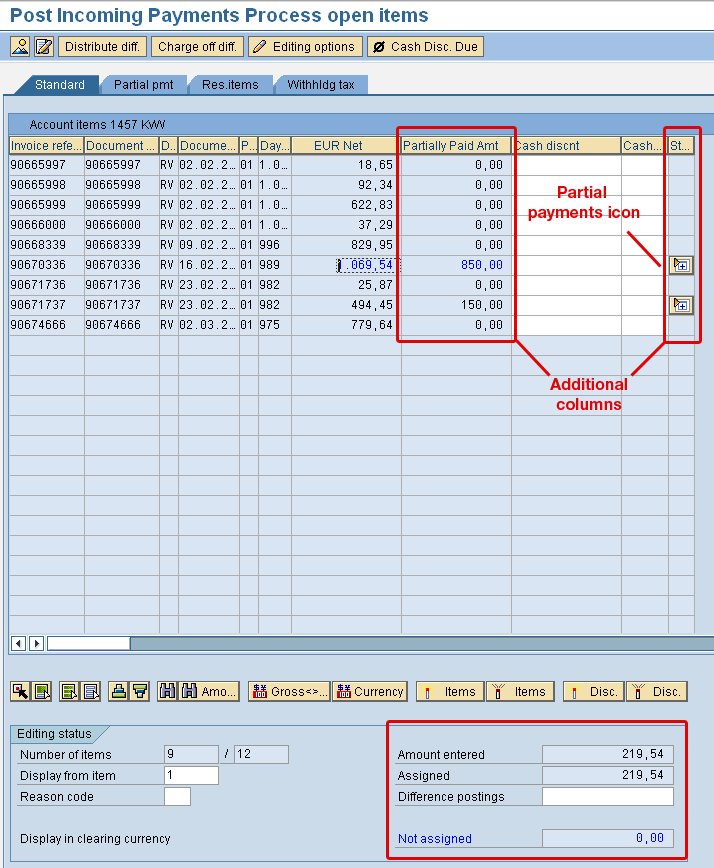Toggle Gross<>Net display button
714x868 pixels.
[x=289, y=691]
